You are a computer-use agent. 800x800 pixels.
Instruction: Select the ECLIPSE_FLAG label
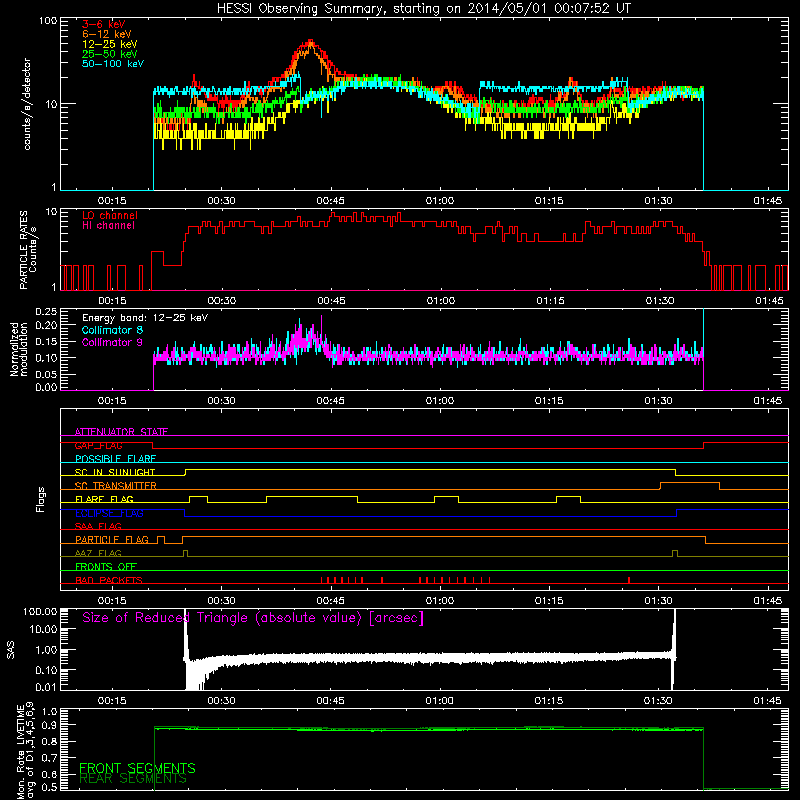coord(109,513)
